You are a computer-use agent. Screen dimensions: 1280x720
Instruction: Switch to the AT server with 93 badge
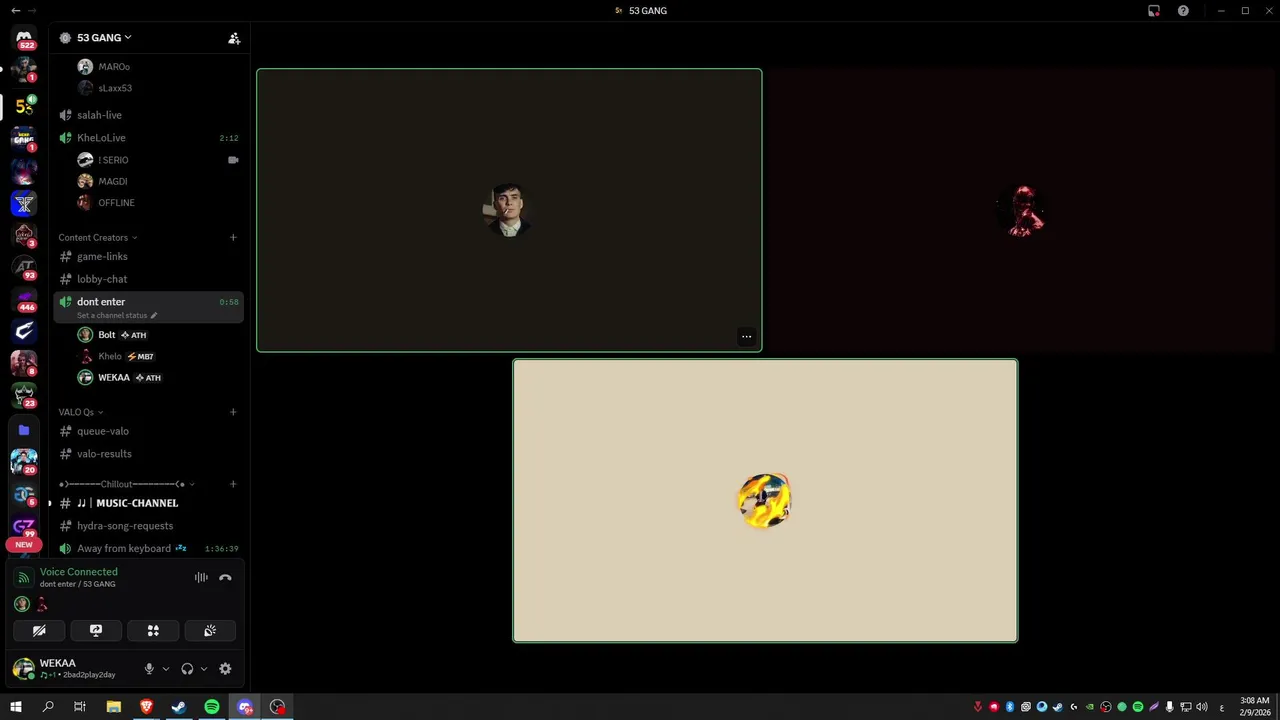click(x=24, y=266)
